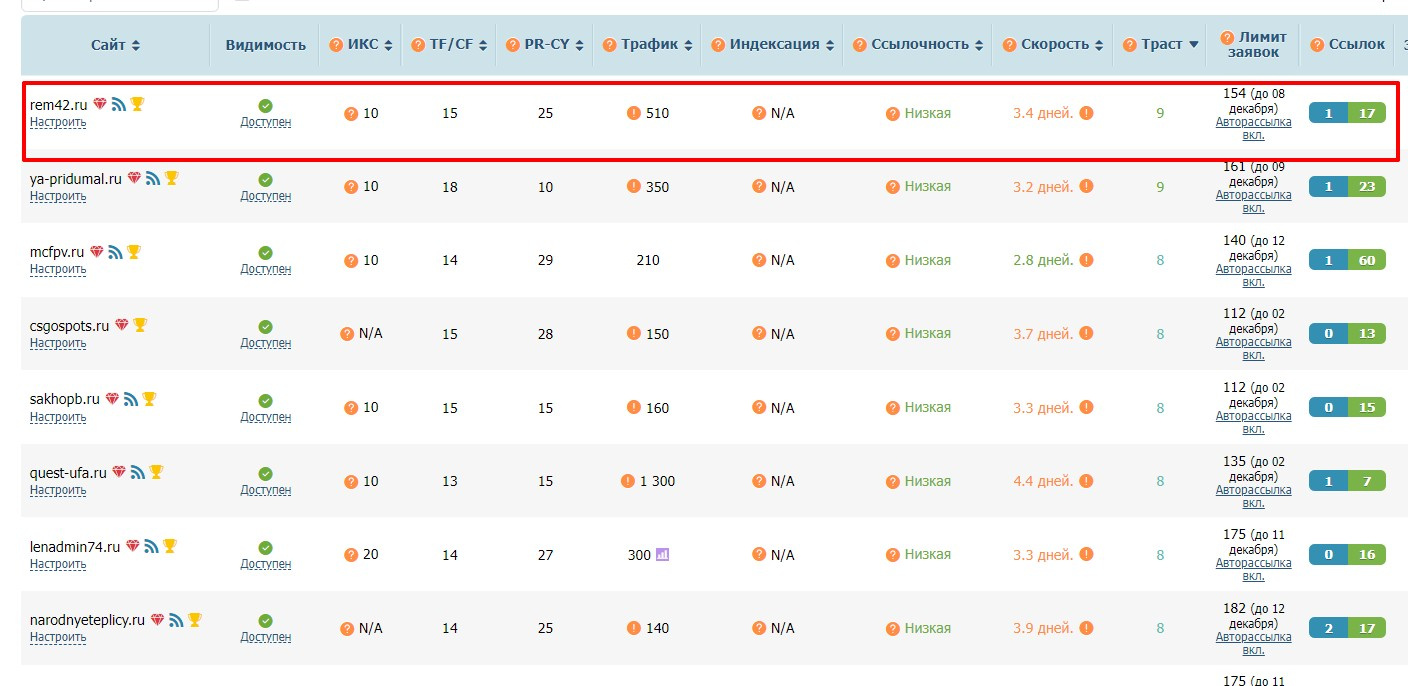Click the RSS icon next to mcfpv.ru
The height and width of the screenshot is (686, 1408).
coord(115,252)
